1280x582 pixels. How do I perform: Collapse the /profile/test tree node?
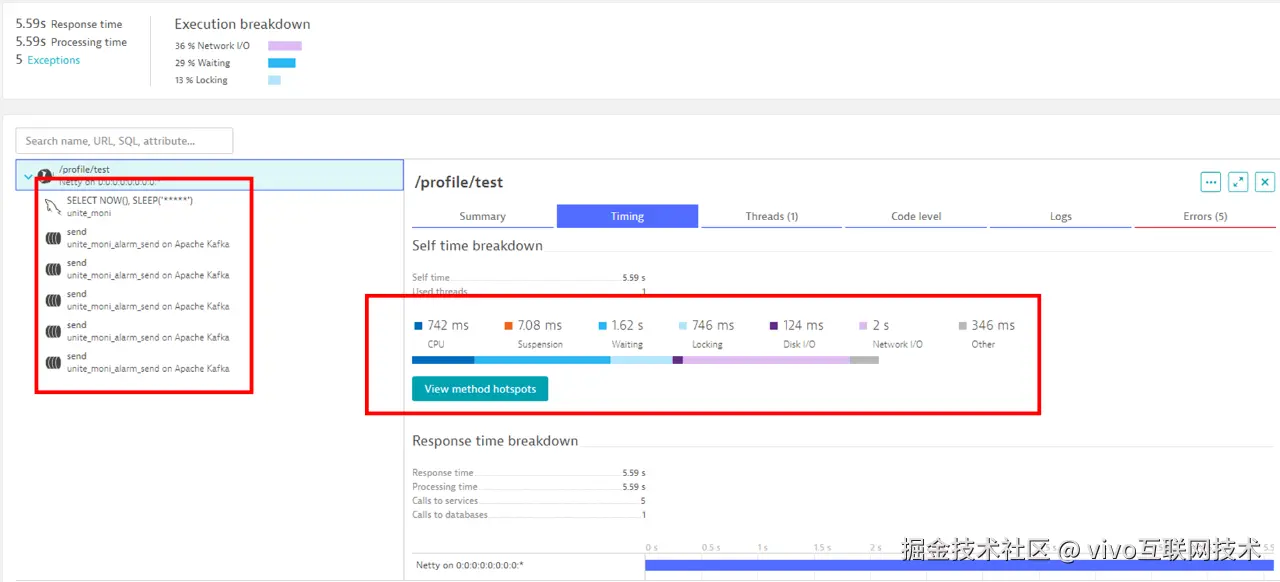click(28, 176)
